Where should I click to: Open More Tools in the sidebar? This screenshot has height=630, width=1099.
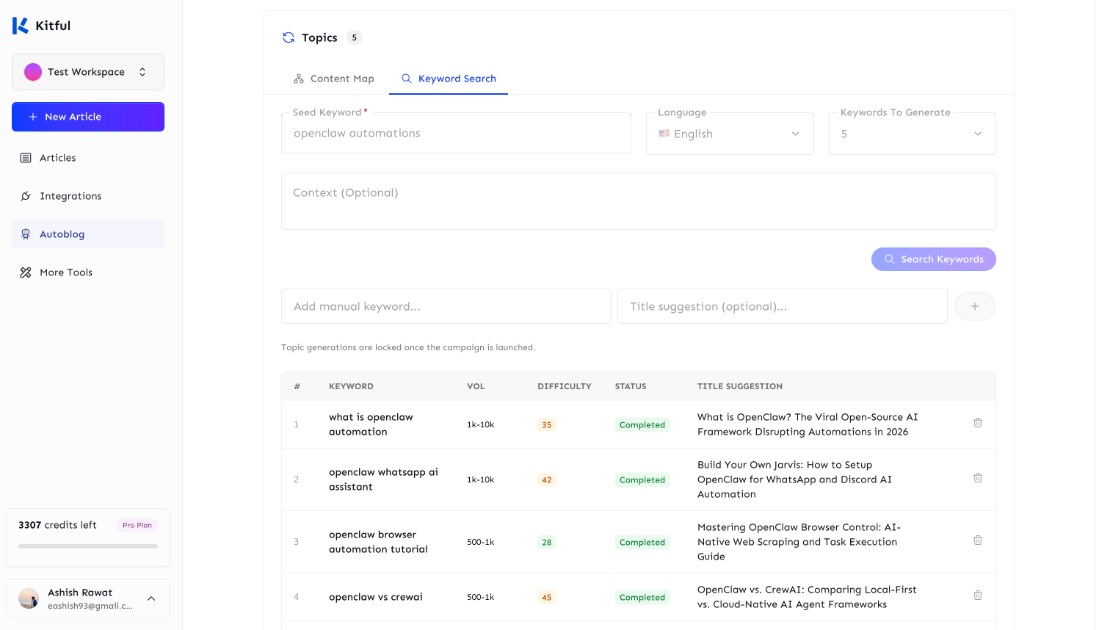66,272
